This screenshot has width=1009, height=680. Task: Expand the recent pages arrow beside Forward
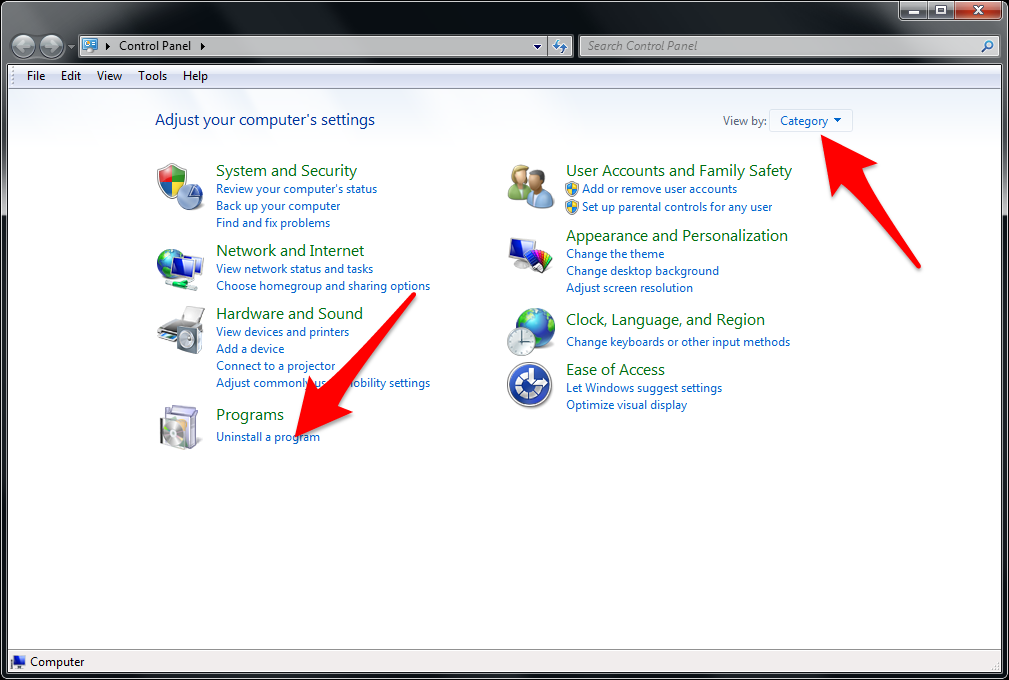click(x=71, y=47)
